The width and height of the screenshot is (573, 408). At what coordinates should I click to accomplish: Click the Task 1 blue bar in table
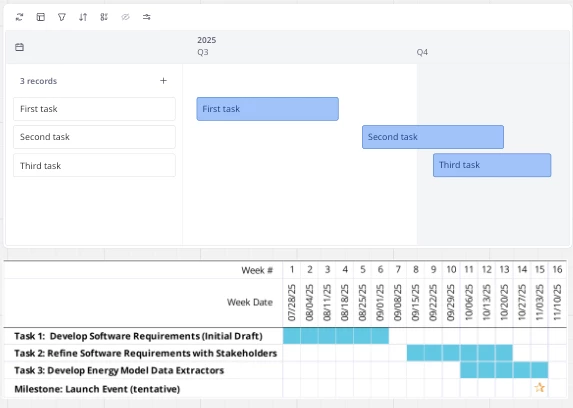pos(336,336)
